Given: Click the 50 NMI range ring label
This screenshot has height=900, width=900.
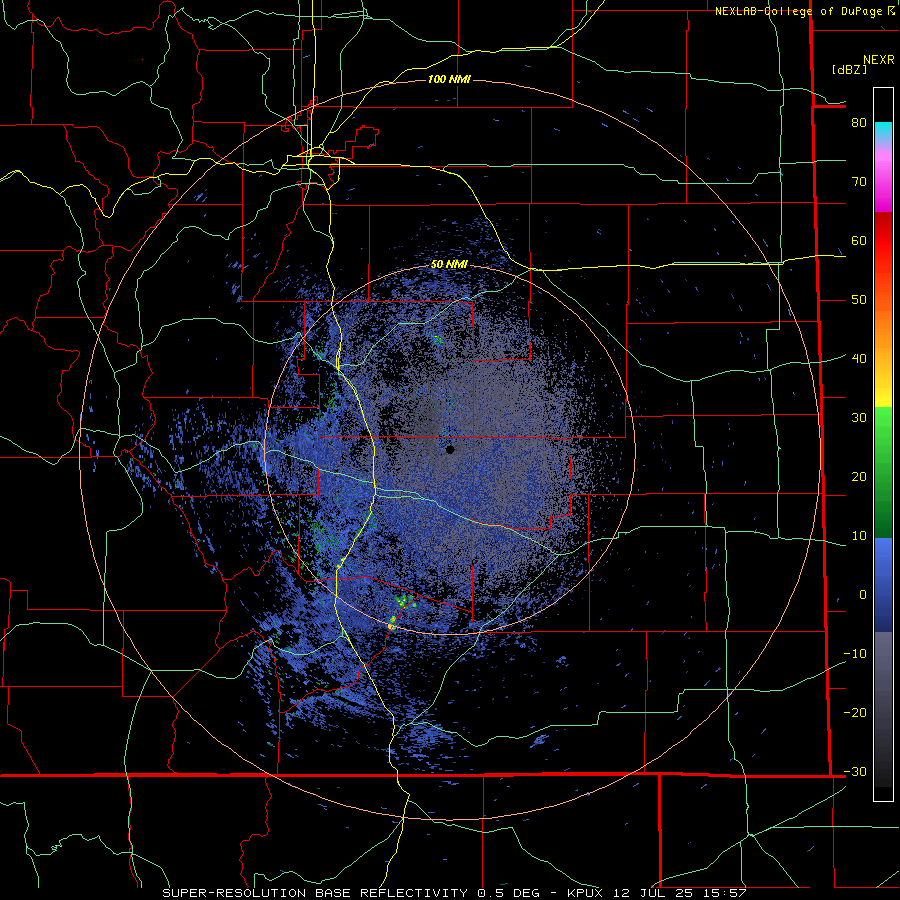Looking at the screenshot, I should click(449, 265).
